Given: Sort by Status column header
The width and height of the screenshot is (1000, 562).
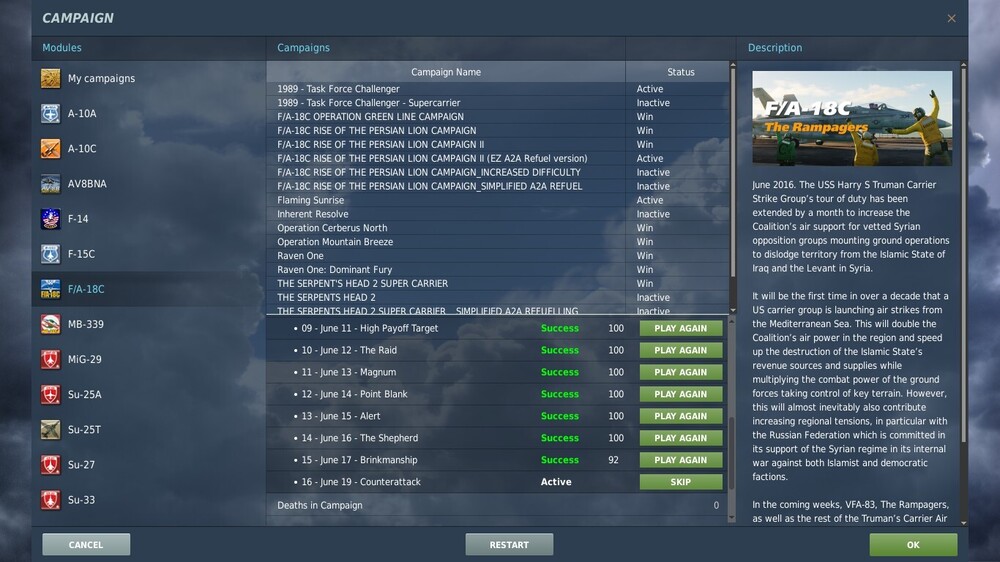Looking at the screenshot, I should coord(680,72).
